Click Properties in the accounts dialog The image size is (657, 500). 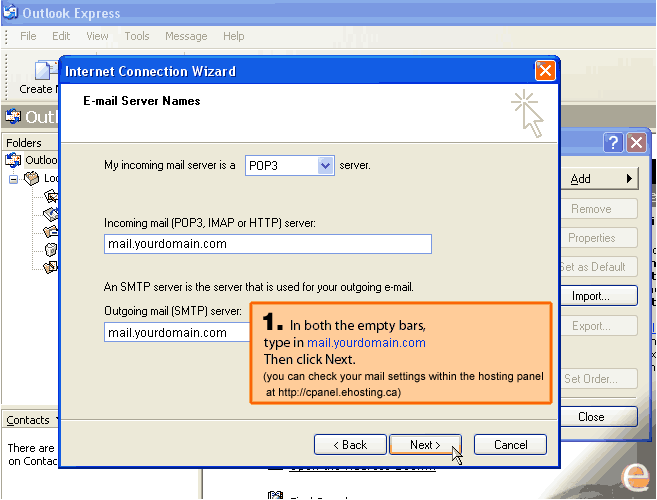click(599, 238)
